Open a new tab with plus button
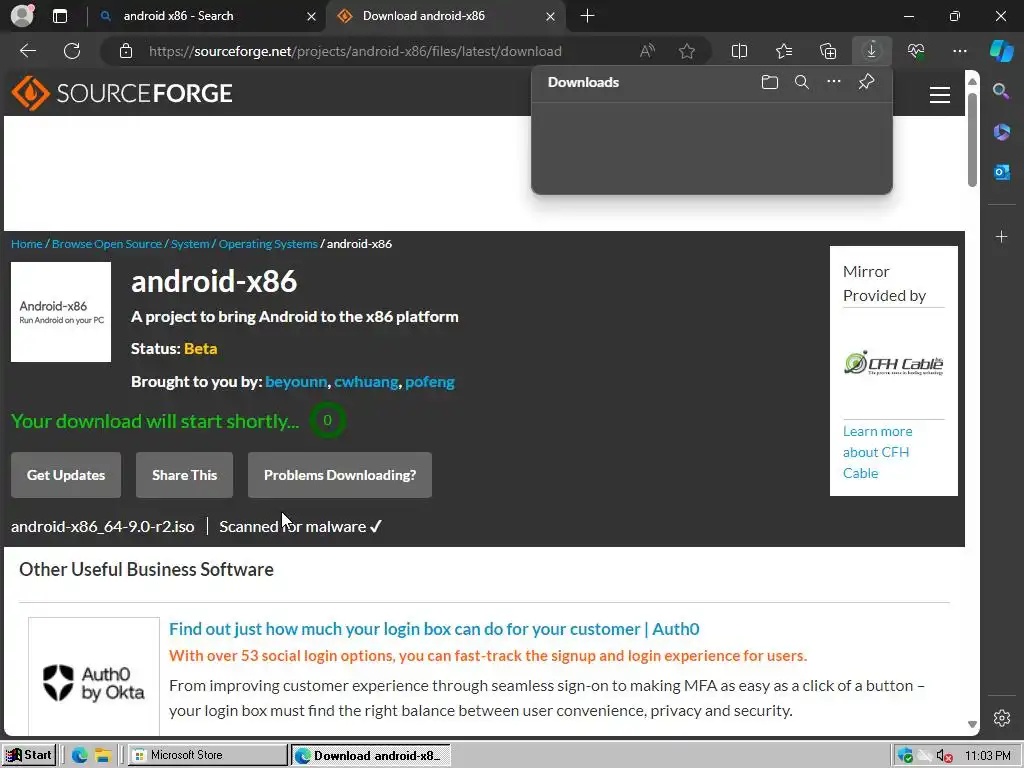Viewport: 1024px width, 768px height. click(587, 16)
